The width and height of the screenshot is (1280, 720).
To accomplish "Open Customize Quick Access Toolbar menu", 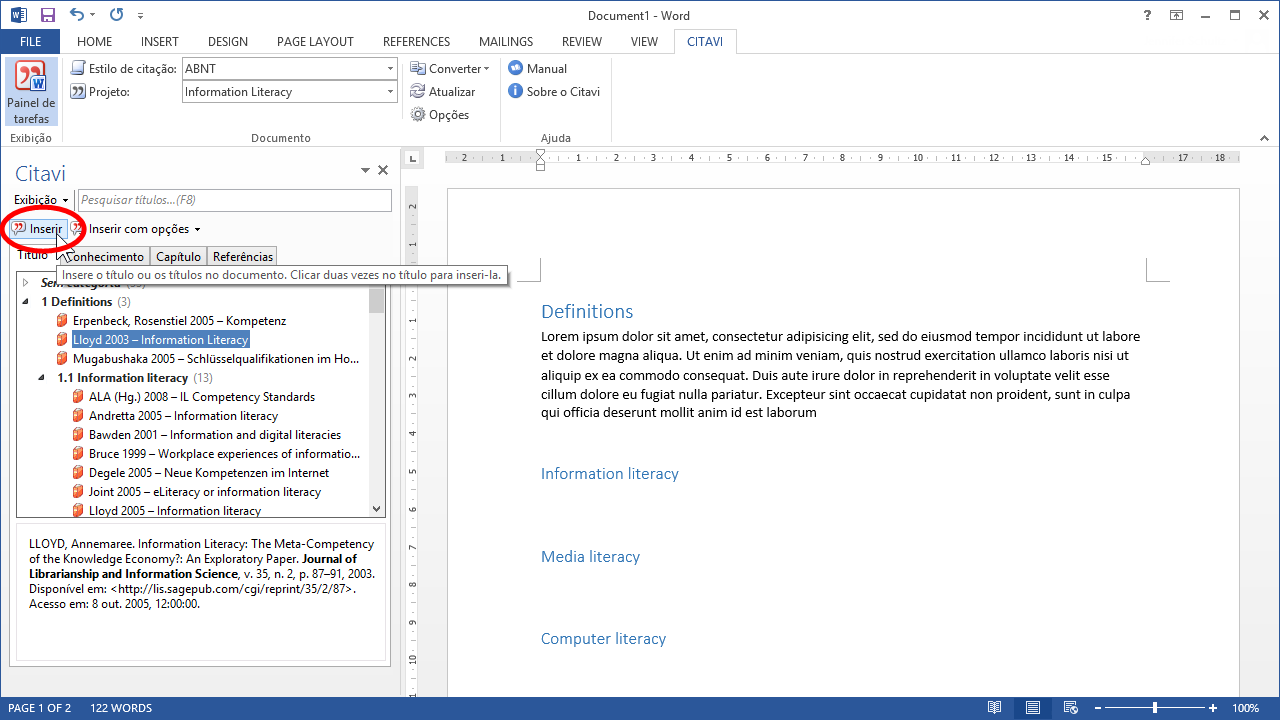I will point(140,16).
